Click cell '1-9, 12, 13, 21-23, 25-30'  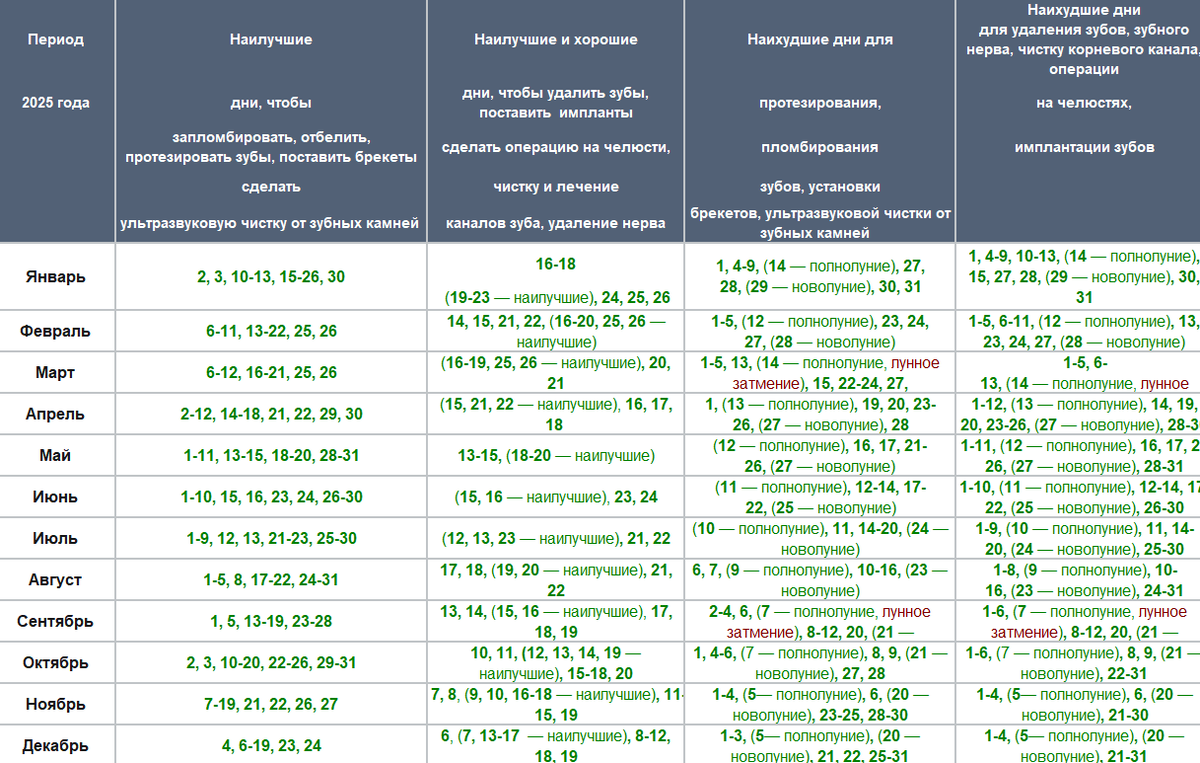[x=270, y=538]
